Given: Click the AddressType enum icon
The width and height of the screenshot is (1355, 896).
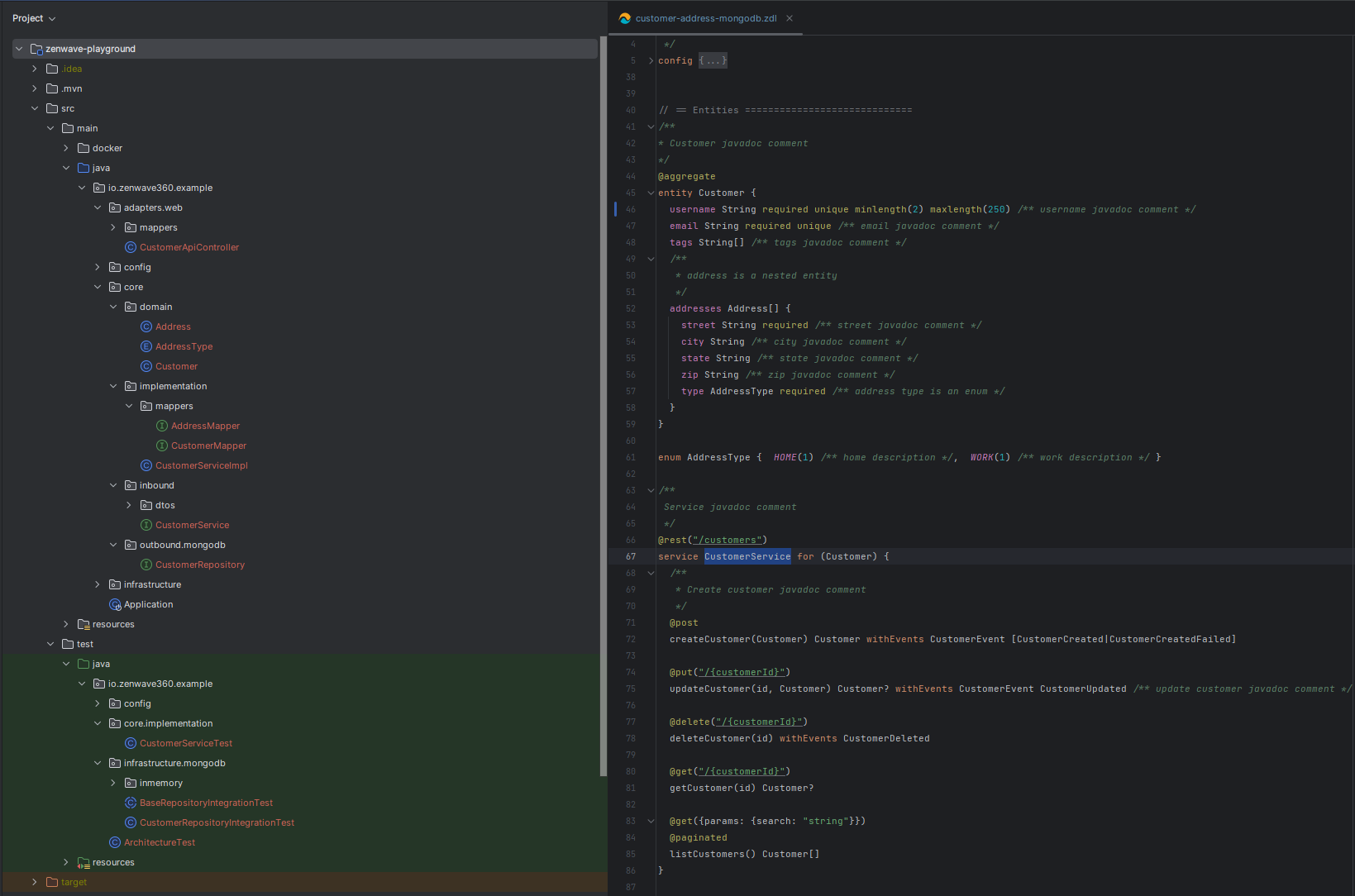Looking at the screenshot, I should click(146, 346).
